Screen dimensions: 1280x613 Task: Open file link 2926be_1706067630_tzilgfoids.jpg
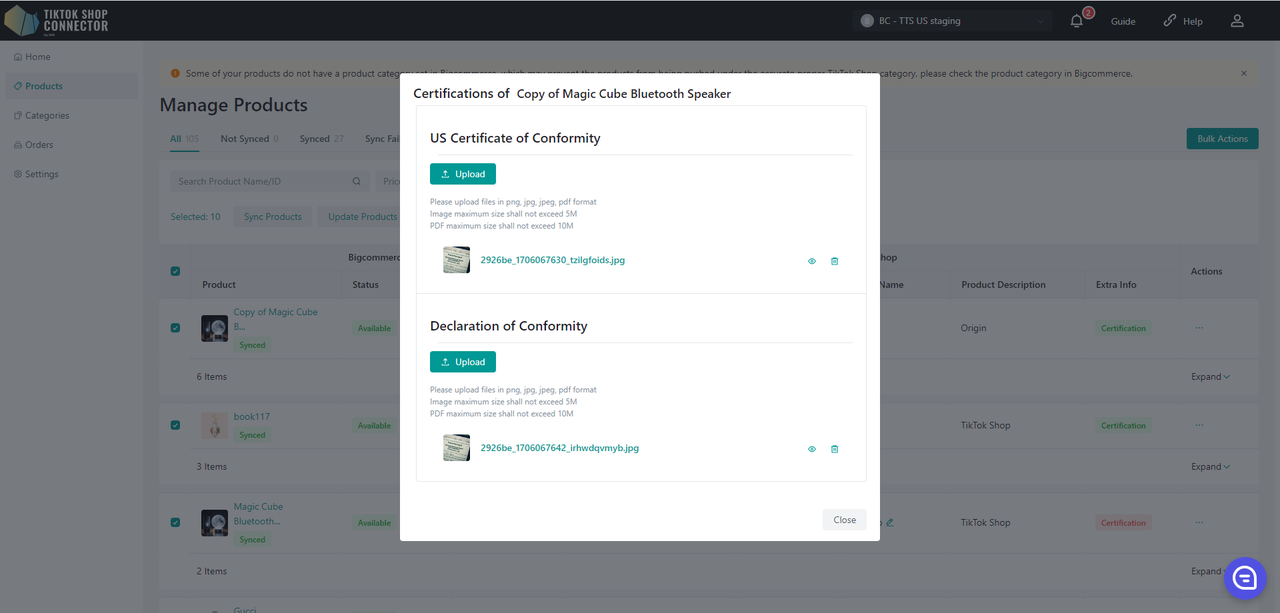553,260
